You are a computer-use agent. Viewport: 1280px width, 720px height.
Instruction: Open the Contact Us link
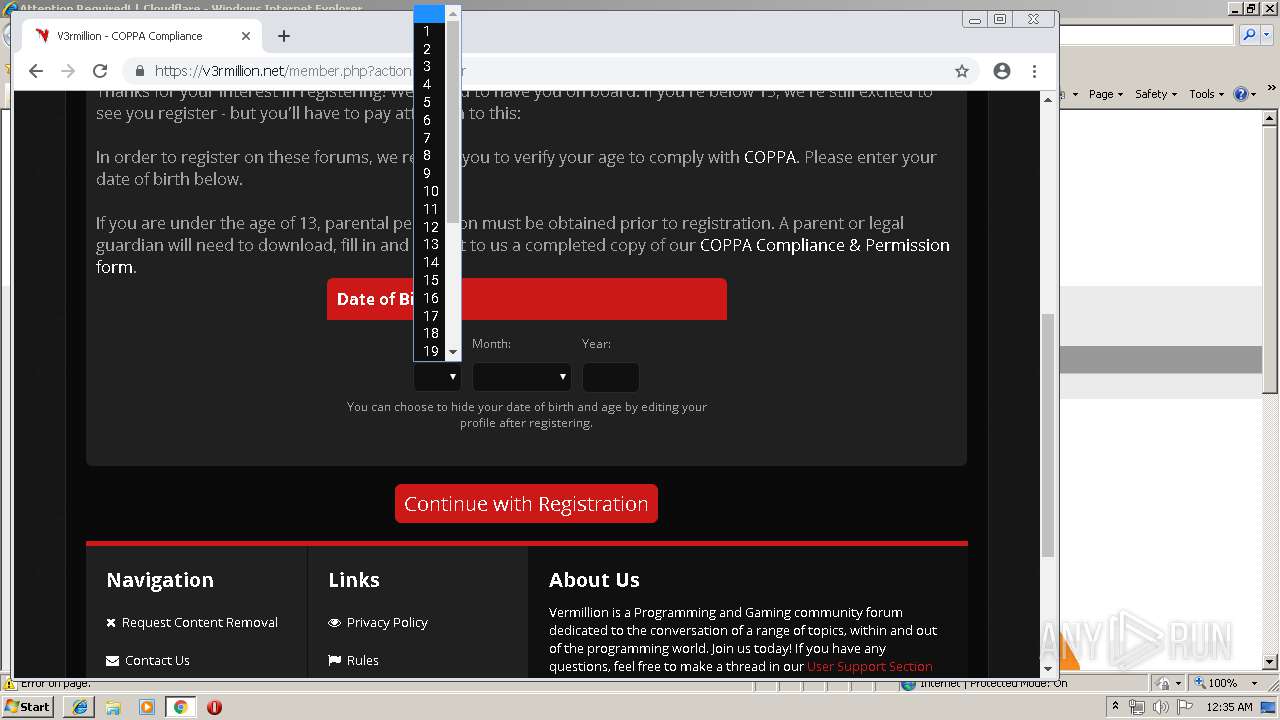[157, 660]
